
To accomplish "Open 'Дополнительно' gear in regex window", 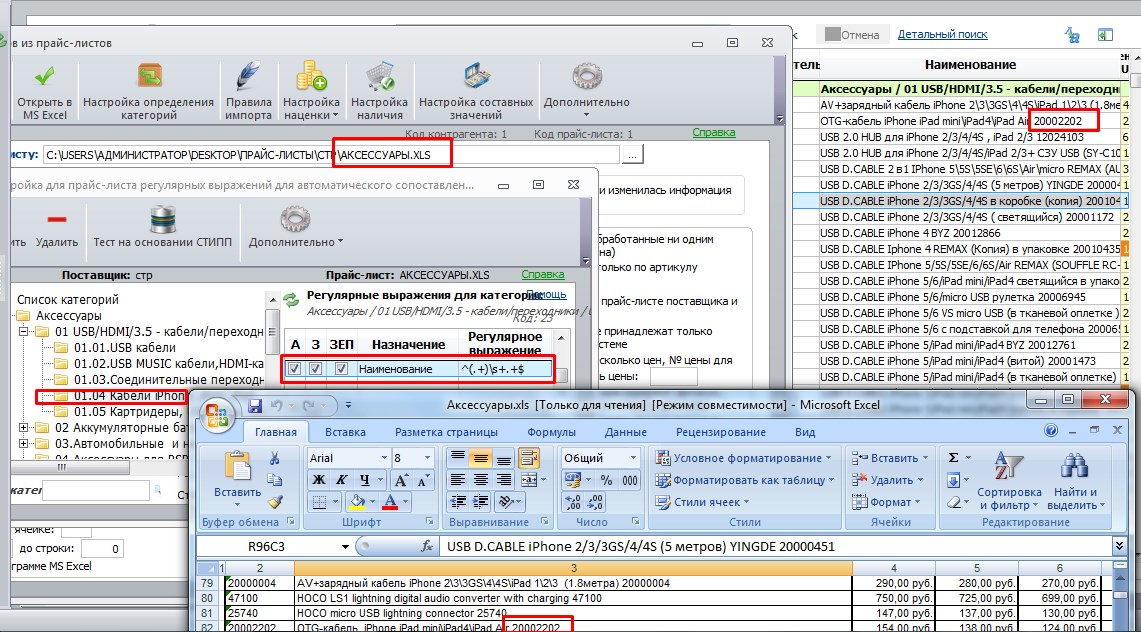I will coord(295,218).
